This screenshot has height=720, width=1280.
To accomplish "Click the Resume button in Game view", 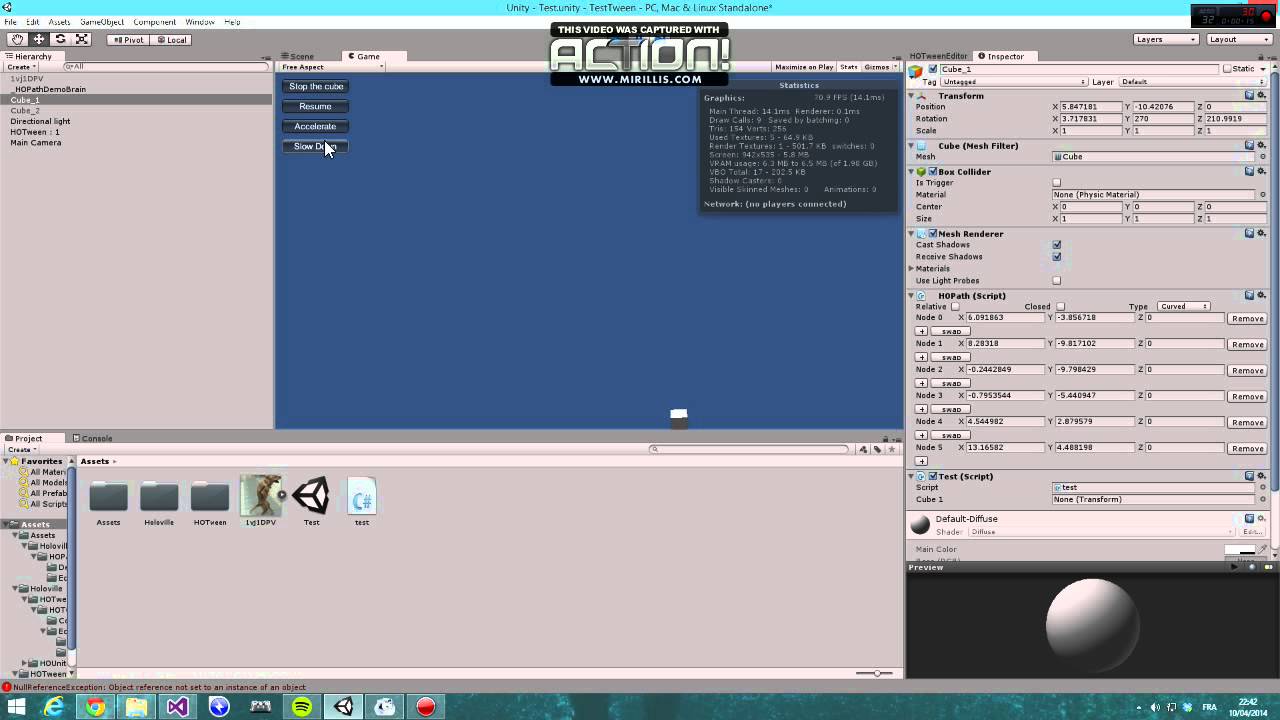I will 315,106.
